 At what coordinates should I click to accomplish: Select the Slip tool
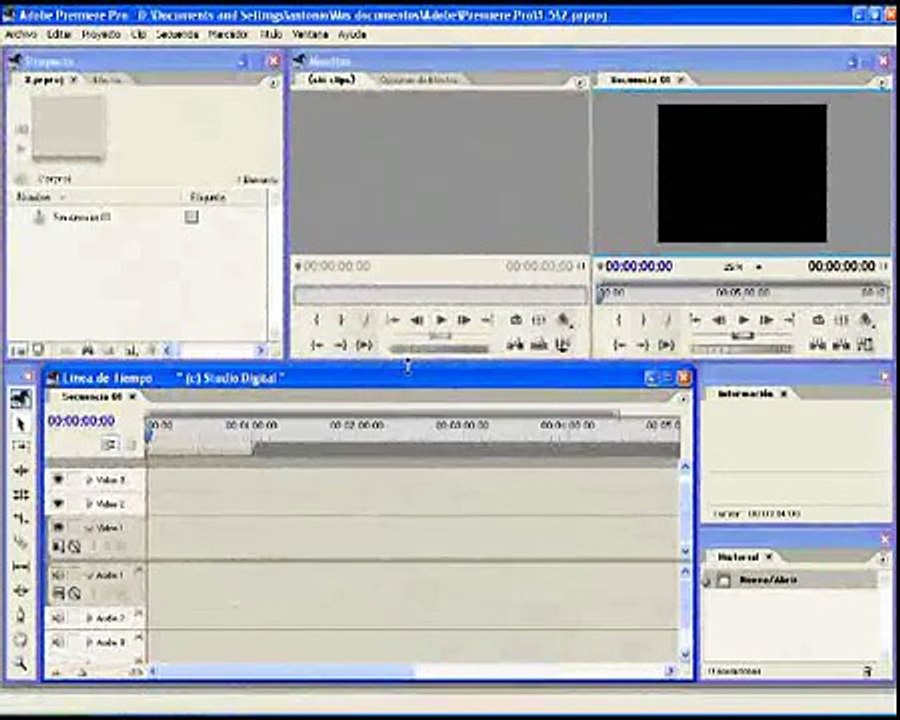coord(21,567)
